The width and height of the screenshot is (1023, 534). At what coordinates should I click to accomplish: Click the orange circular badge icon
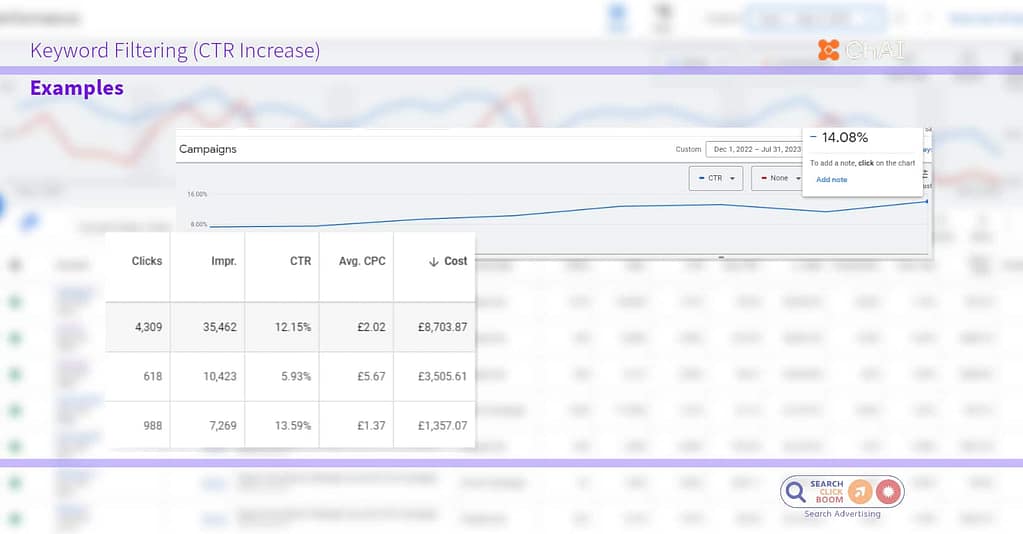tap(859, 491)
